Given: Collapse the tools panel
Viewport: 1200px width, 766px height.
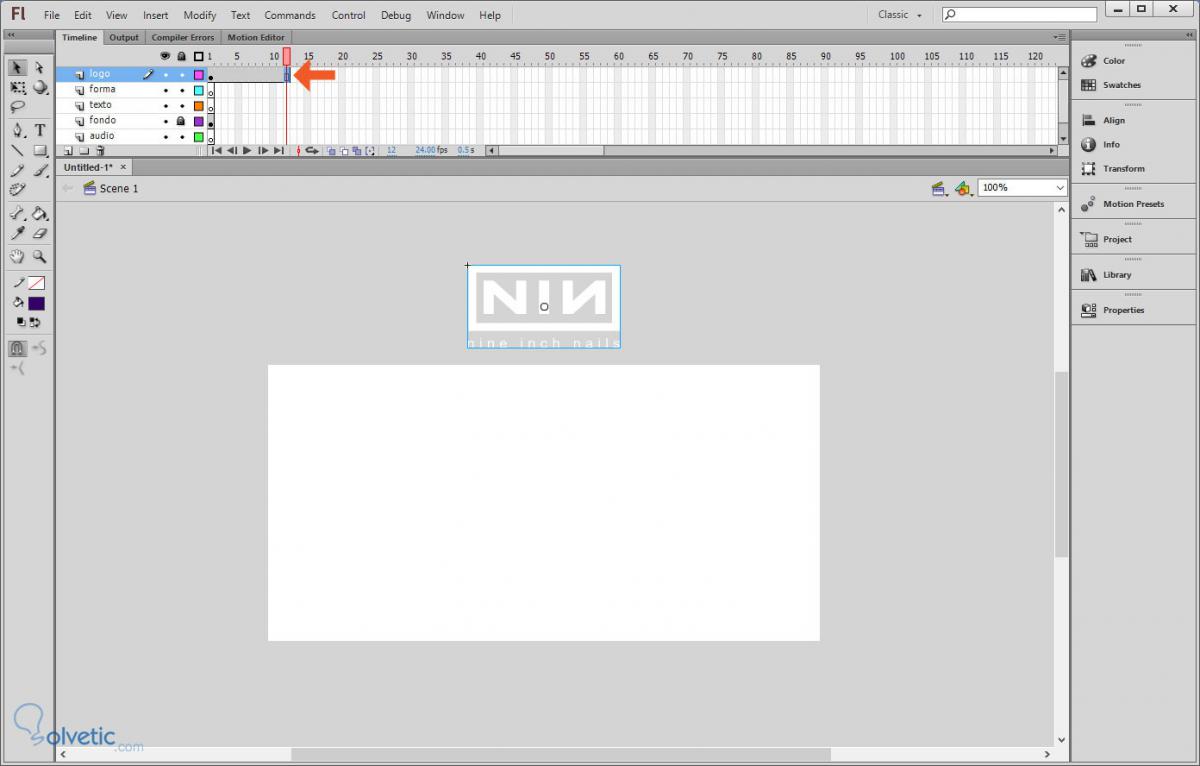Looking at the screenshot, I should tap(11, 34).
